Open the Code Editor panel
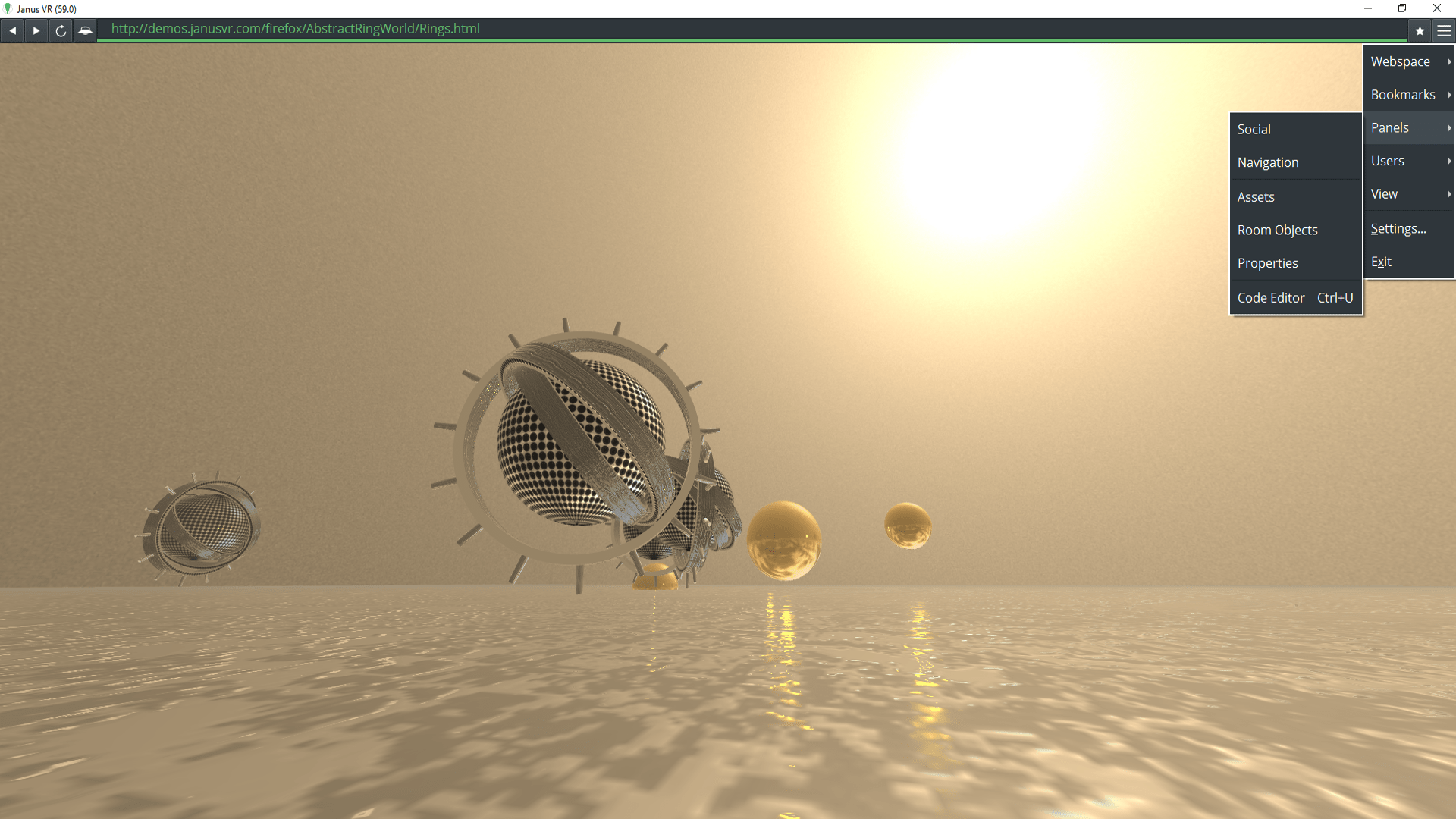1456x819 pixels. (1271, 297)
